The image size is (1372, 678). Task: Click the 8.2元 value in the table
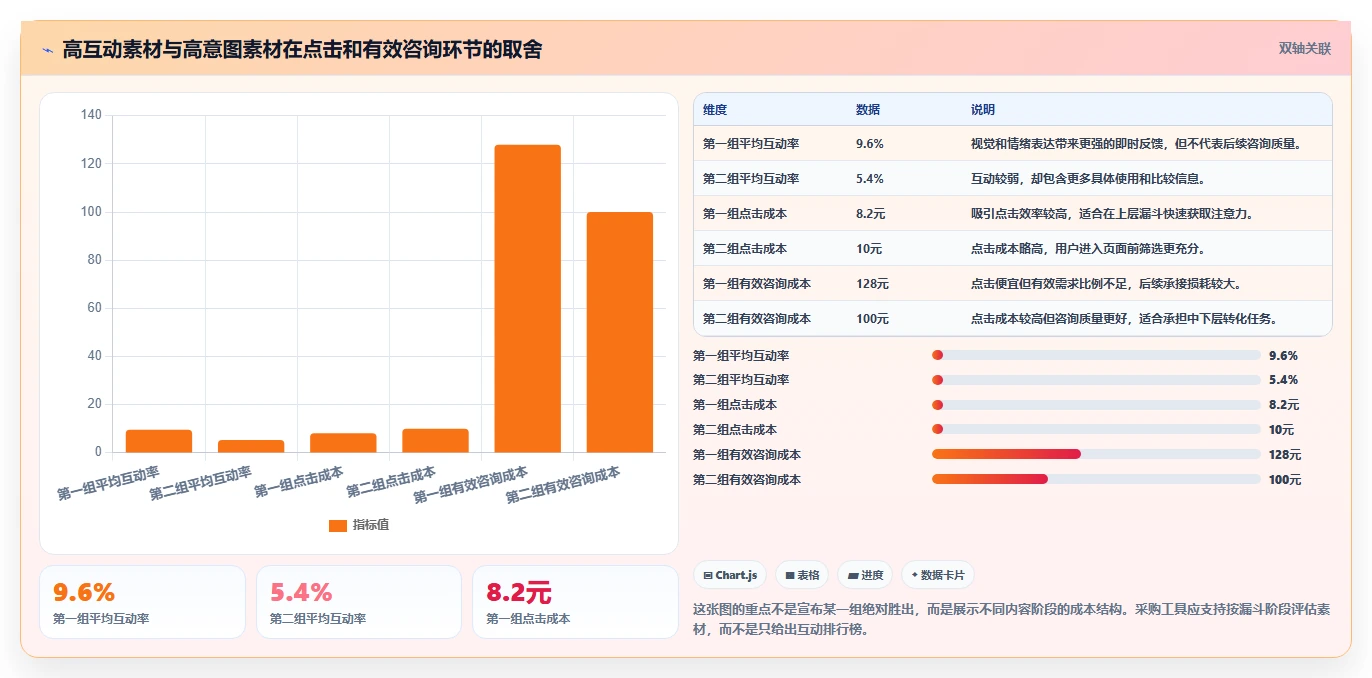click(871, 214)
